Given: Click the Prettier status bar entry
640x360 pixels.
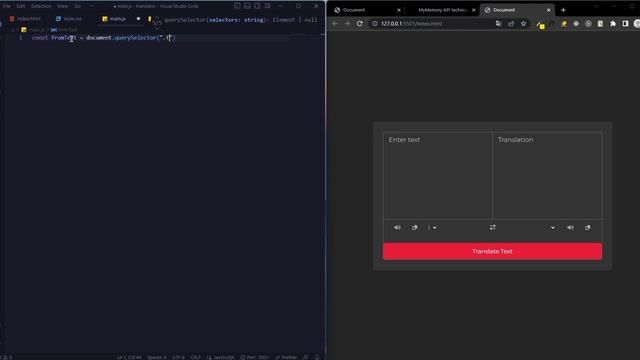Looking at the screenshot, I should [286, 357].
